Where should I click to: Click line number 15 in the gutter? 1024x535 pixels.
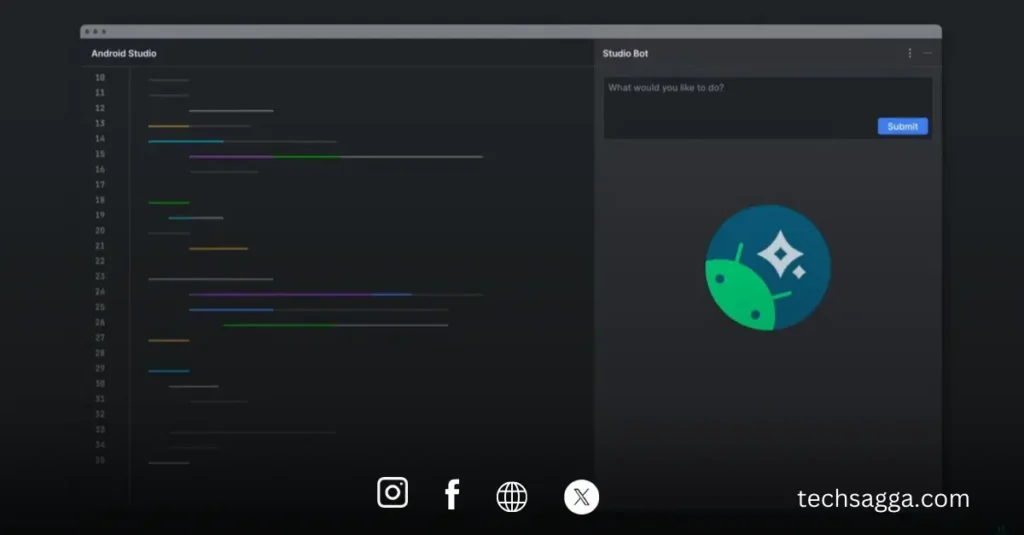pyautogui.click(x=100, y=155)
